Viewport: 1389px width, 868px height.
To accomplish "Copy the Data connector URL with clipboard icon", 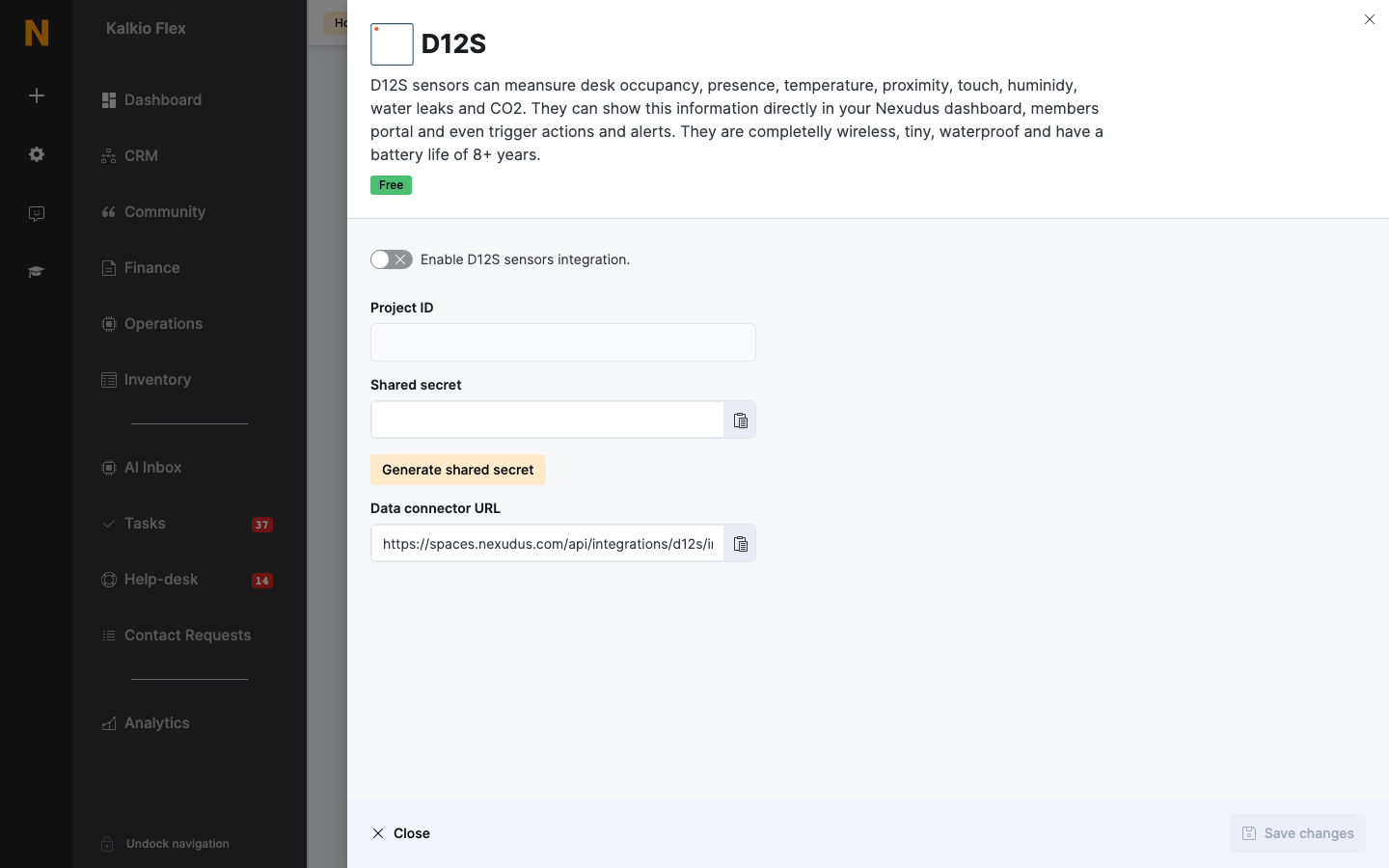I will (740, 543).
